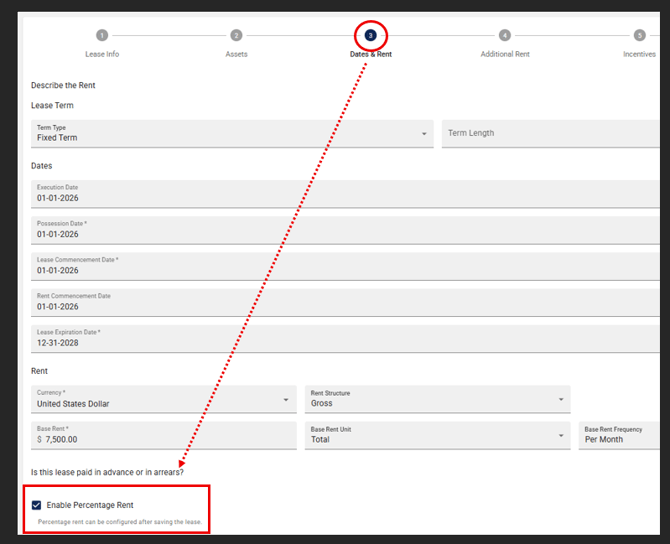Click the Execution Date field
Screen dimensions: 670x544
pyautogui.click(x=340, y=193)
